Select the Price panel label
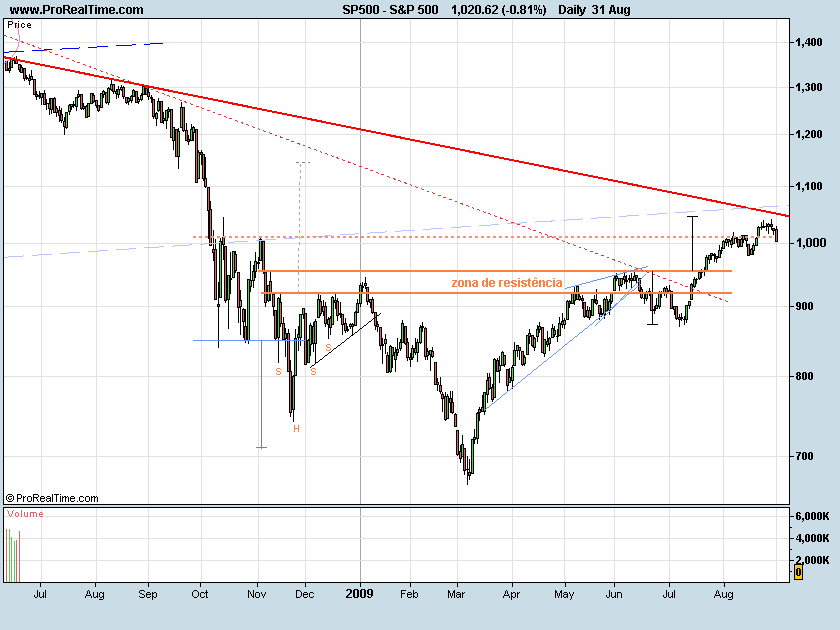Image resolution: width=840 pixels, height=630 pixels. 19,25
